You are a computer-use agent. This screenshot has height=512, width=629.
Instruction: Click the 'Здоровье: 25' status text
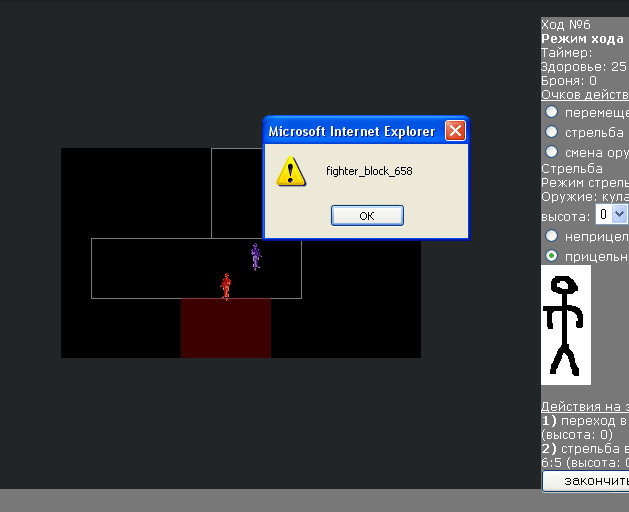(584, 67)
